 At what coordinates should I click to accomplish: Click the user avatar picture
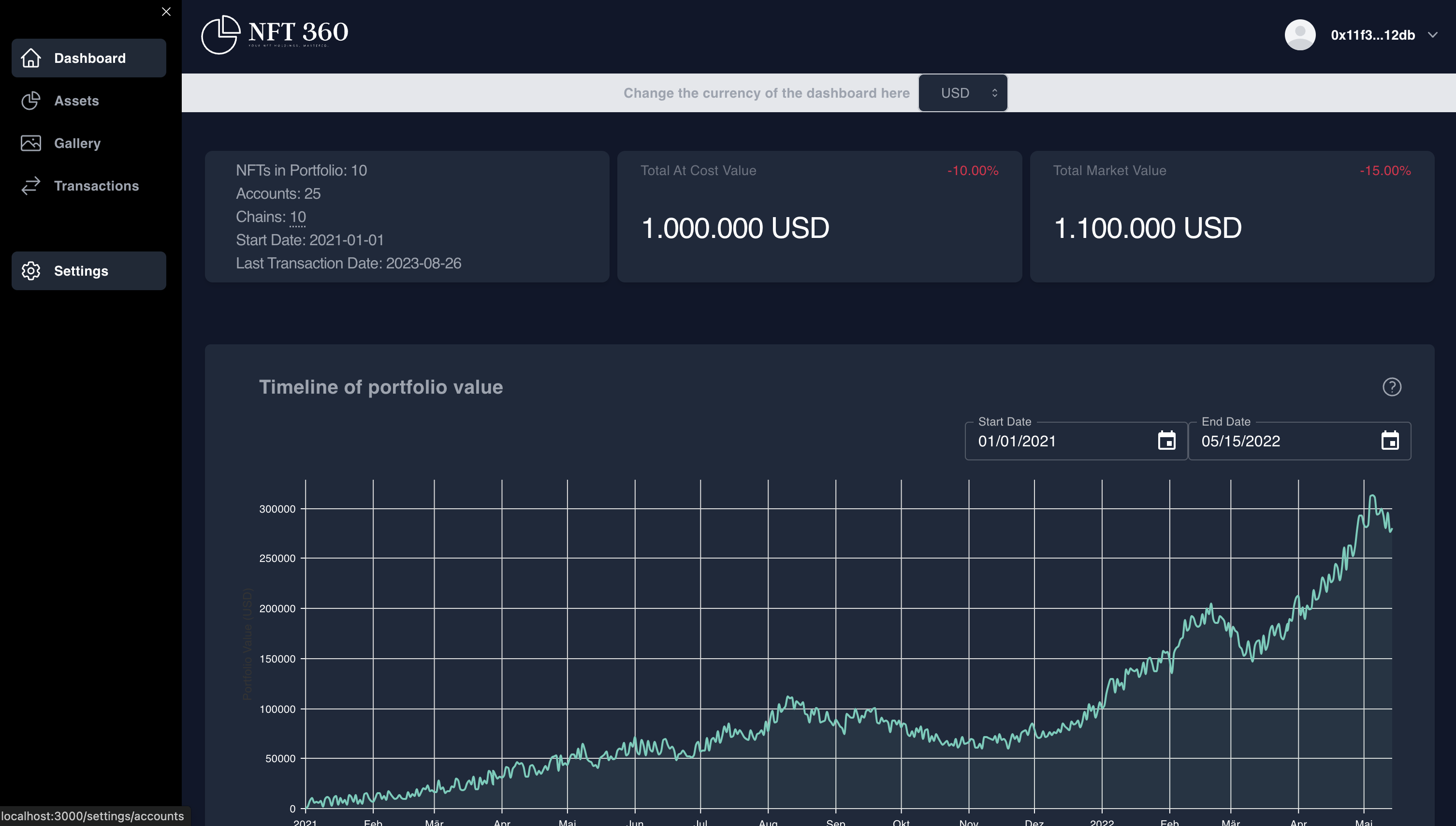coord(1299,35)
